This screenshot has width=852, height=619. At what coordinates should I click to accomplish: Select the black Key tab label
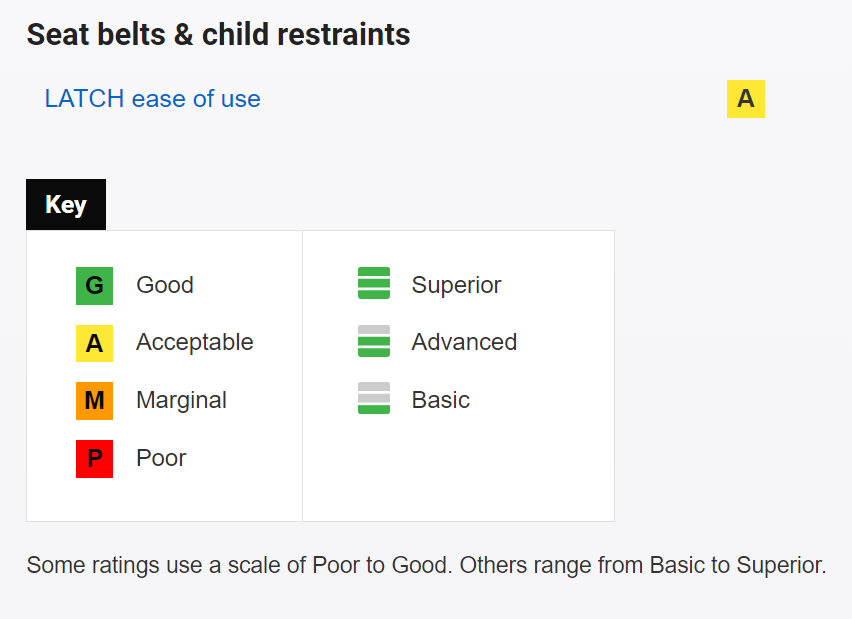point(66,205)
